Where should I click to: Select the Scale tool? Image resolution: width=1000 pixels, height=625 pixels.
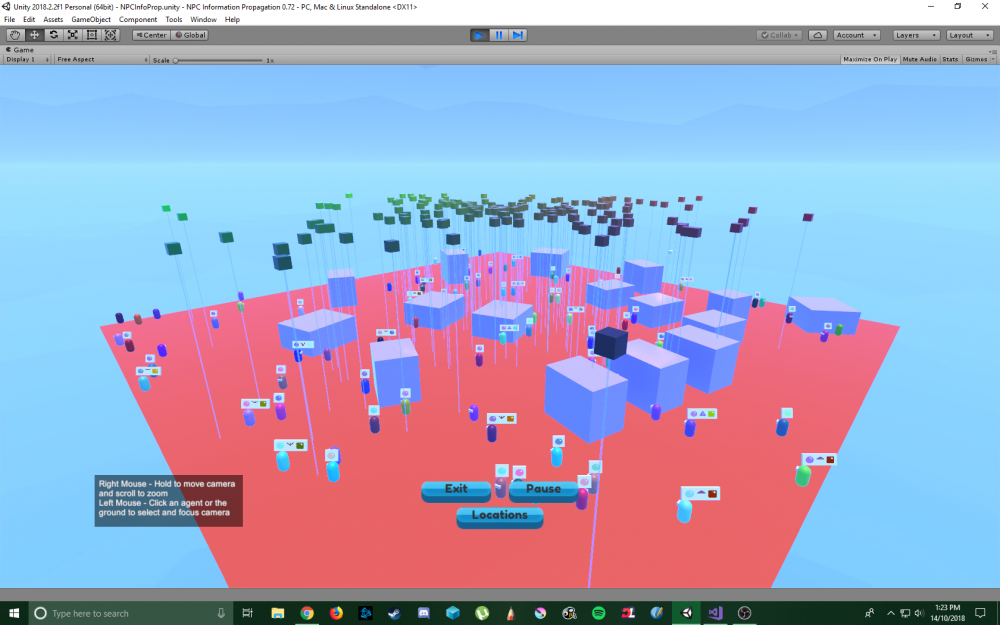pos(72,35)
